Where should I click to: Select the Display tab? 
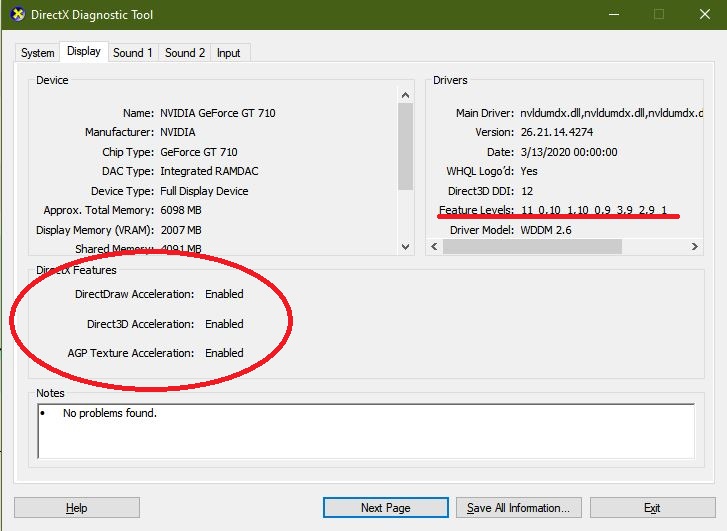click(x=84, y=51)
